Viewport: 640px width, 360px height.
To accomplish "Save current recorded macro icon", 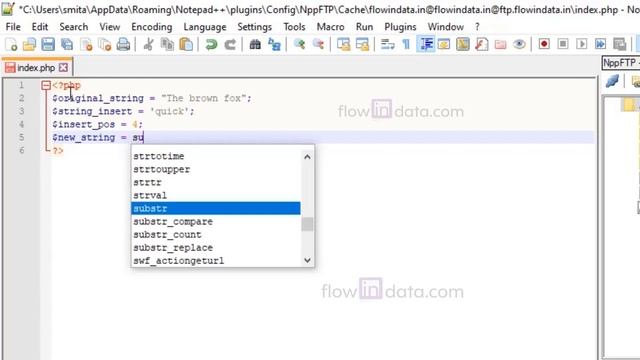I will coord(620,44).
